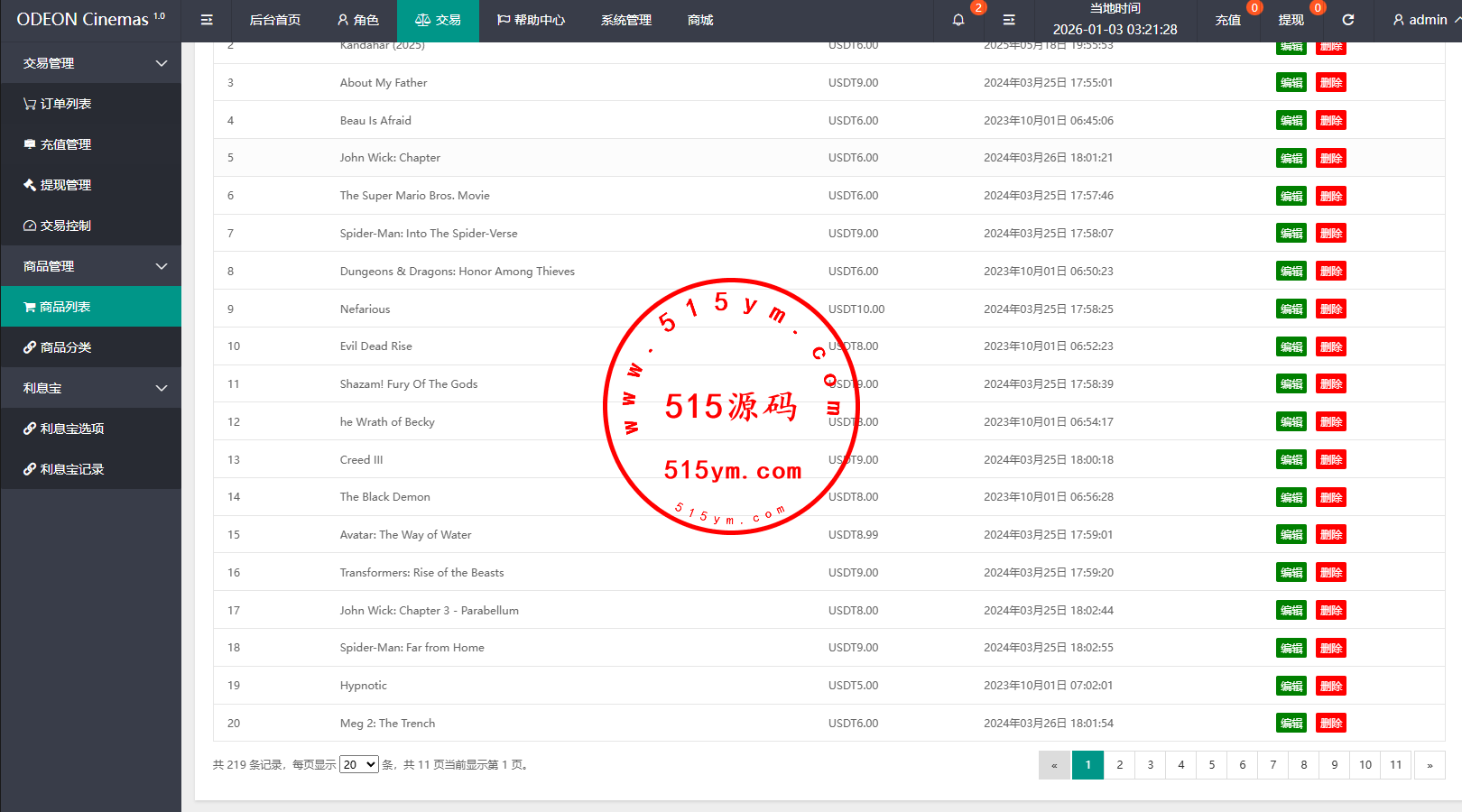
Task: Go to page 5 in pagination
Action: pyautogui.click(x=1211, y=765)
